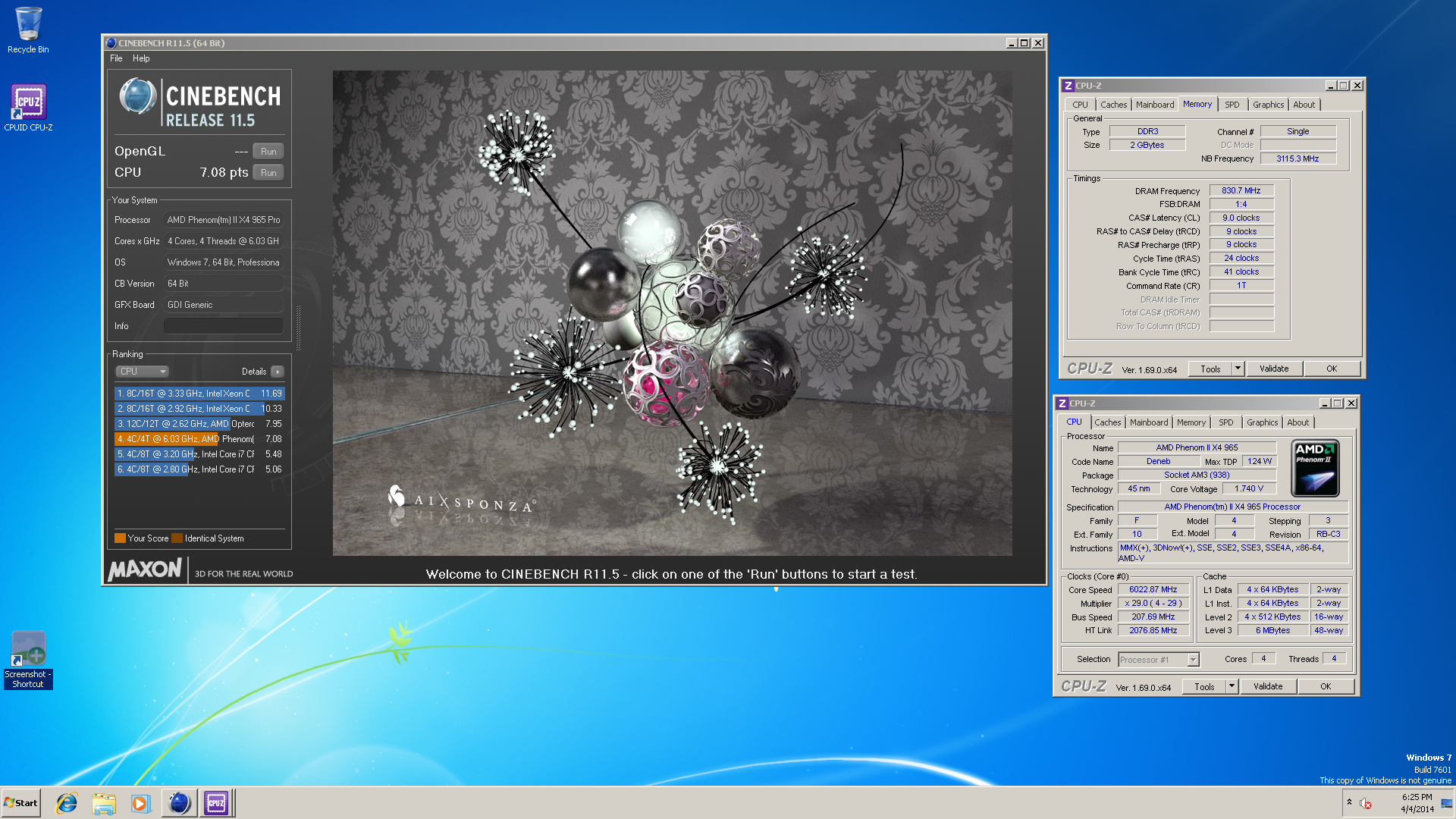Open the Processor #1 selection dropdown
This screenshot has height=819, width=1456.
pyautogui.click(x=1159, y=660)
